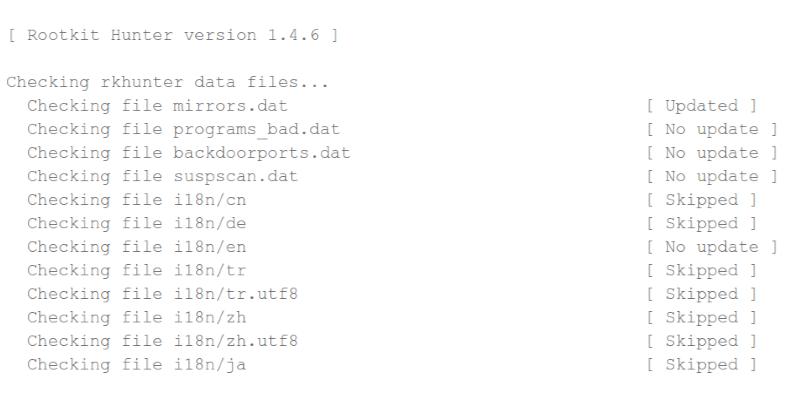This screenshot has width=800, height=400.
Task: Select the i18n/zh.utf8 file name
Action: [231, 341]
